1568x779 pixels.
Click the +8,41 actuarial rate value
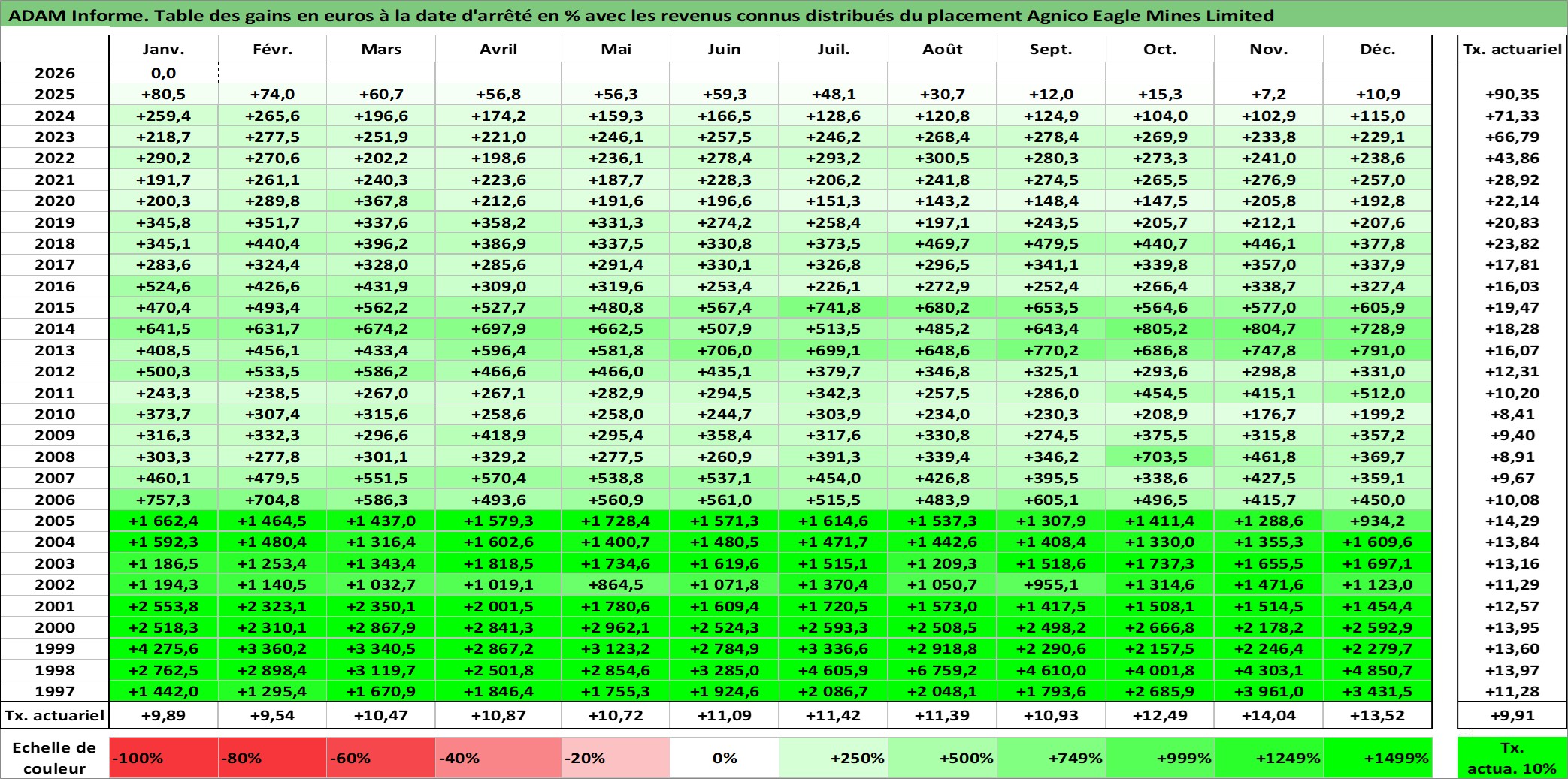(x=1512, y=414)
